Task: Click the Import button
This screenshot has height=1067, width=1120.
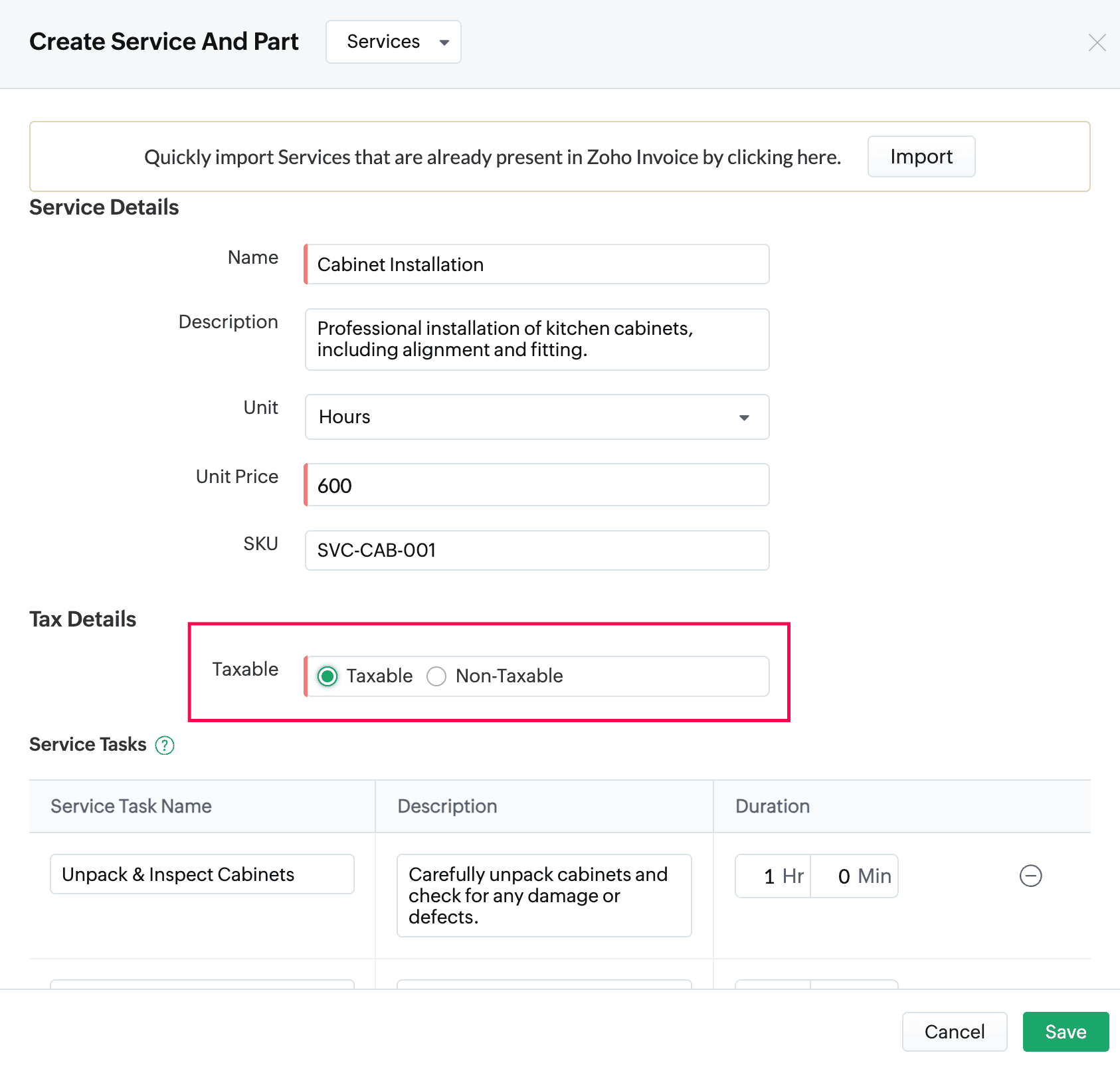Action: coord(921,157)
